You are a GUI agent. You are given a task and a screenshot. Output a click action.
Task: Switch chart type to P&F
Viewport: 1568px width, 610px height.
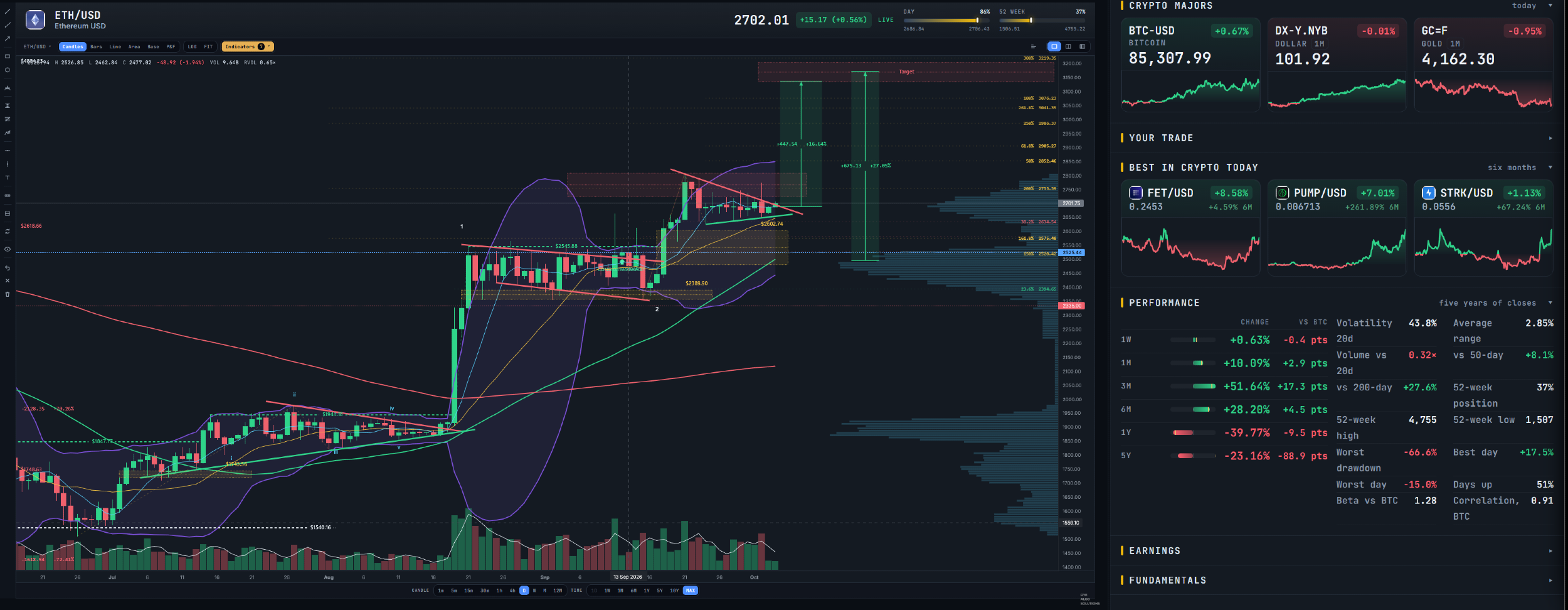tap(171, 46)
